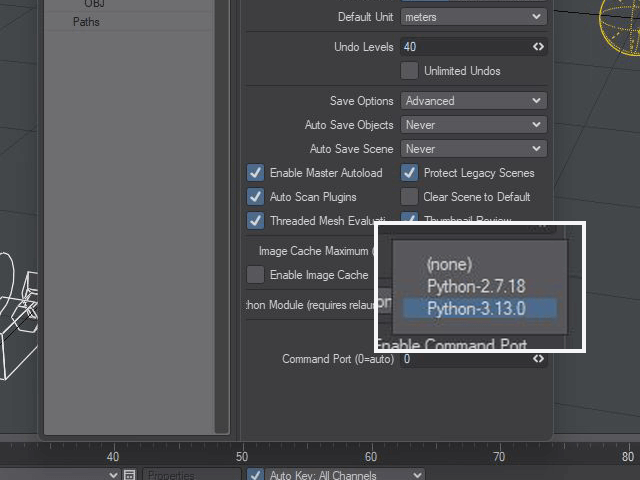Open Auto Key All Channels dropdown
The width and height of the screenshot is (640, 480).
pyautogui.click(x=345, y=475)
